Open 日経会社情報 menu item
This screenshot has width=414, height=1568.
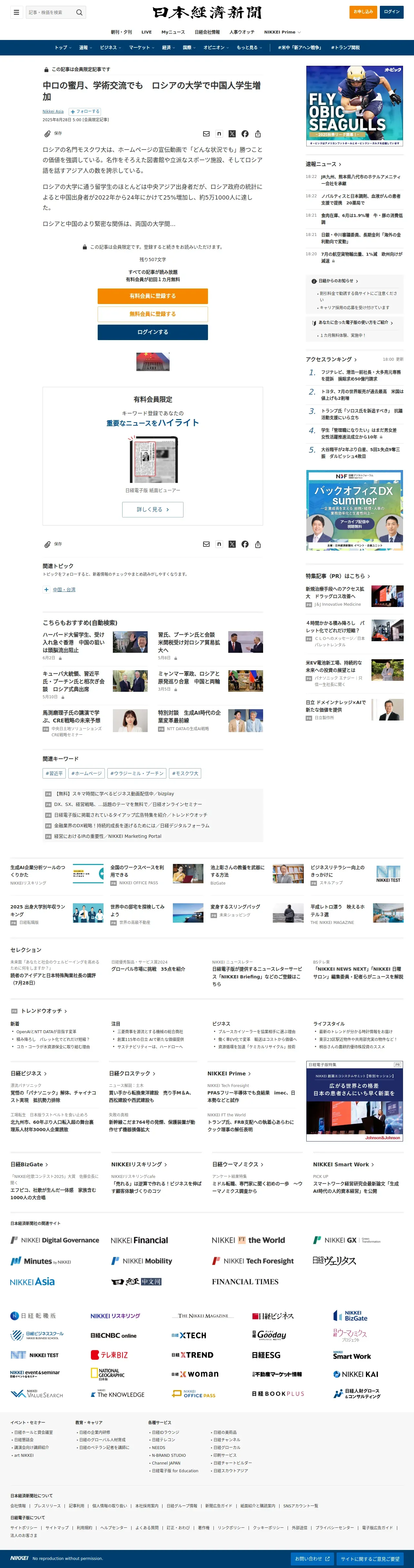coord(207,32)
